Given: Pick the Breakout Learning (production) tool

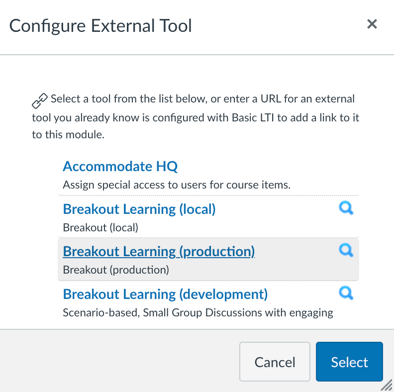Looking at the screenshot, I should pos(159,252).
